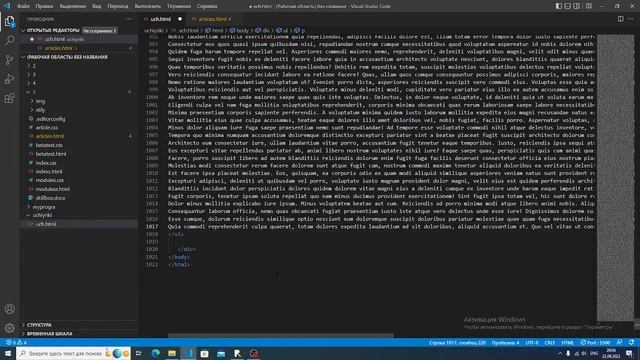Open betatest.html in explorer

51,154
